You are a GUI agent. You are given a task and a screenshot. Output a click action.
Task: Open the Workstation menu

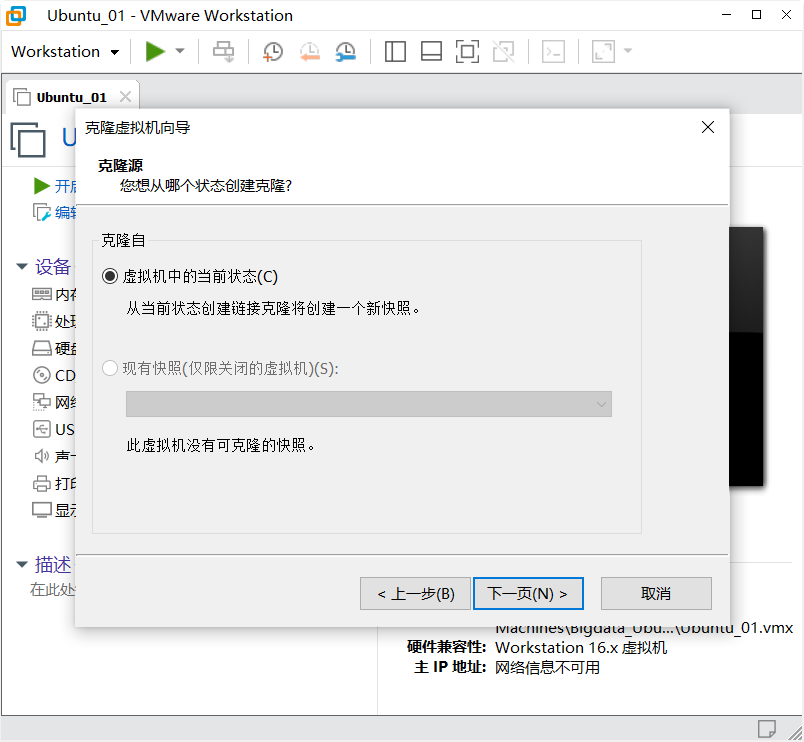tap(65, 52)
